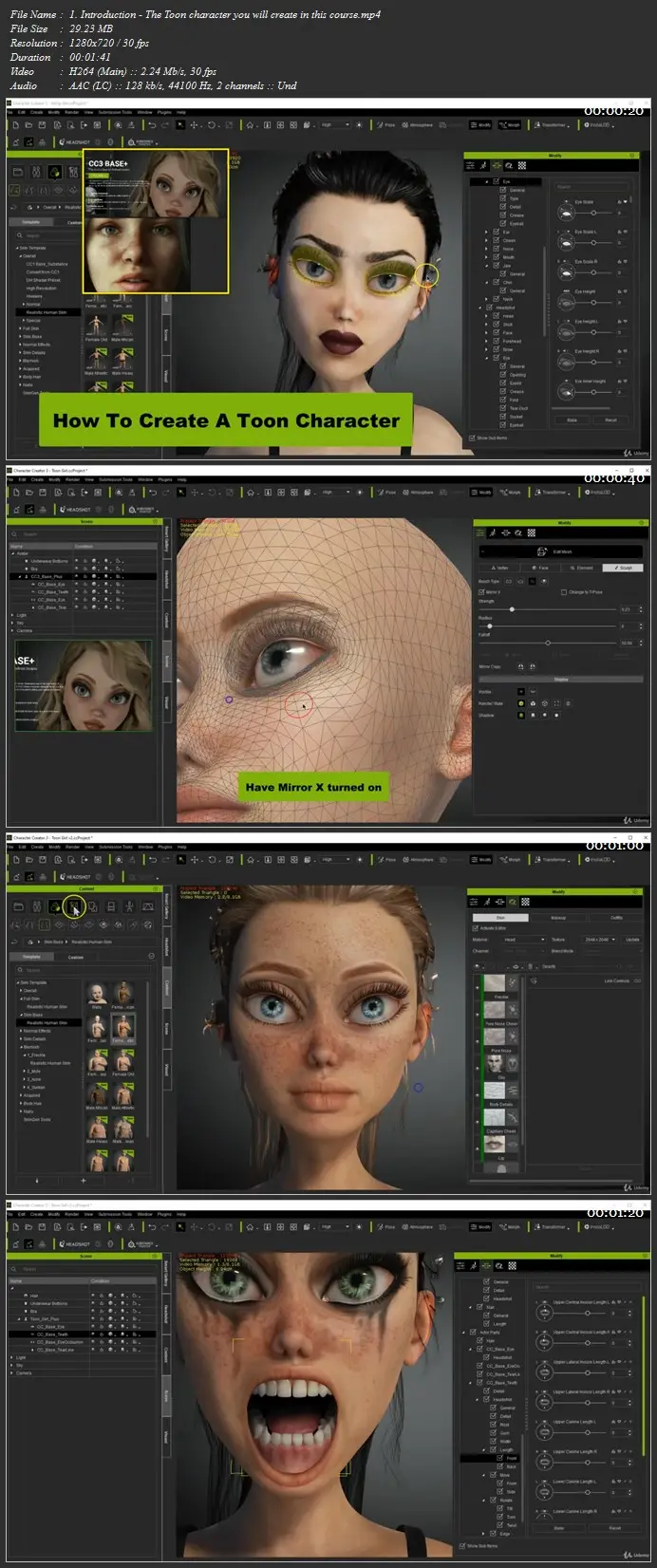The width and height of the screenshot is (657, 1568).
Task: Toggle Mirror X checkbox in the 00:00:40 frame
Action: pyautogui.click(x=481, y=592)
